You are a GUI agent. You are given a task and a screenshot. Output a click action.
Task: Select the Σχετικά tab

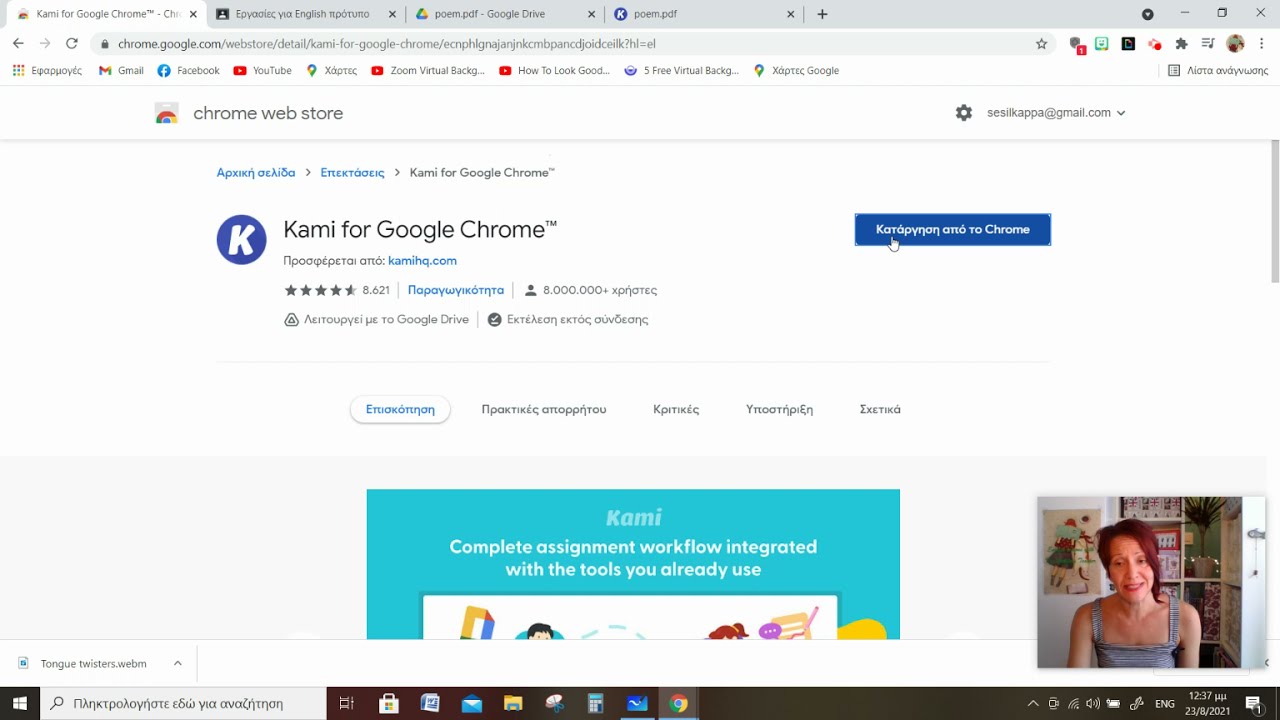click(880, 410)
